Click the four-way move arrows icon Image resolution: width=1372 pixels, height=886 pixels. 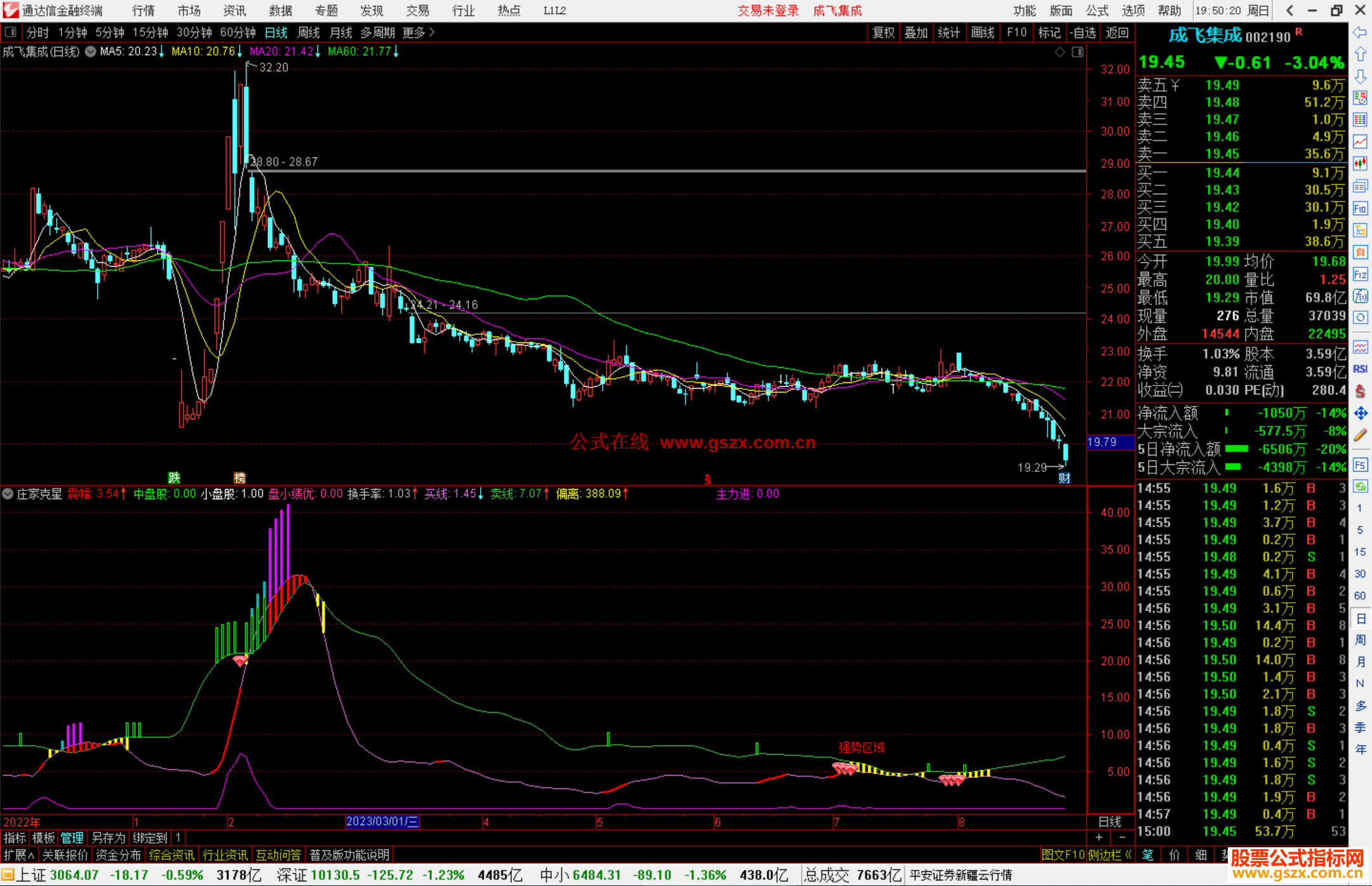point(1360,413)
